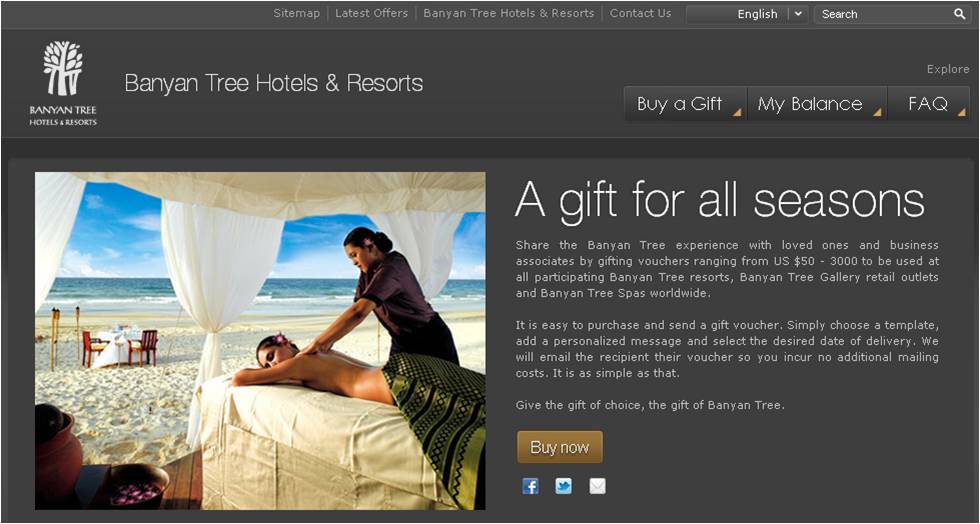Select the English language combo box
The width and height of the screenshot is (980, 524).
[747, 14]
